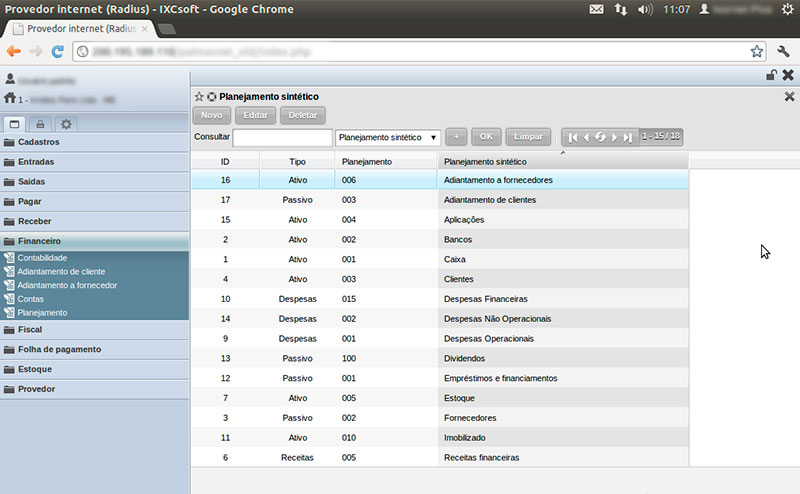Expand the Pagar menu folder
800x494 pixels.
click(94, 202)
